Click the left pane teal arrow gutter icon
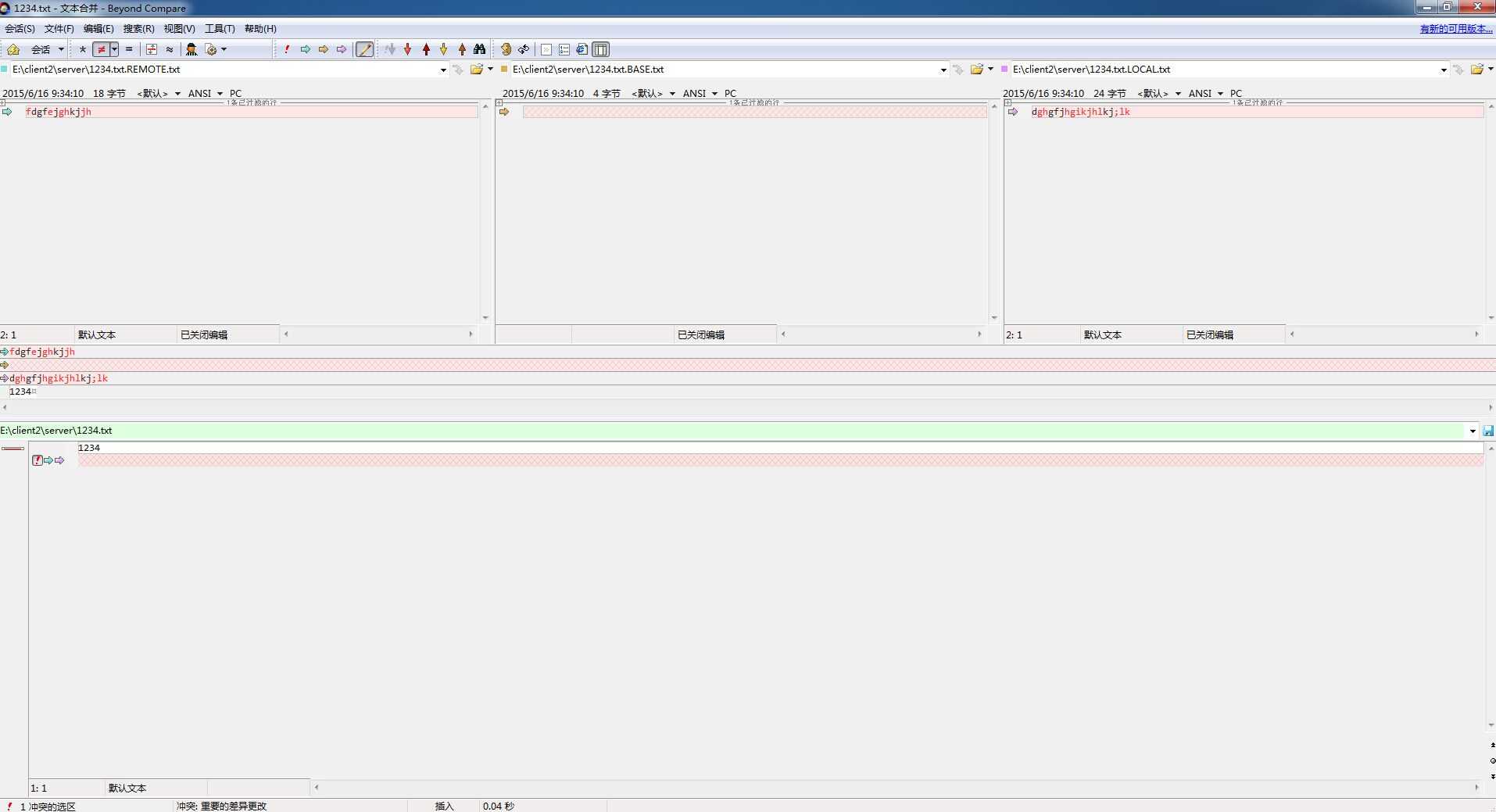Screen dimensions: 1496x812 point(8,112)
